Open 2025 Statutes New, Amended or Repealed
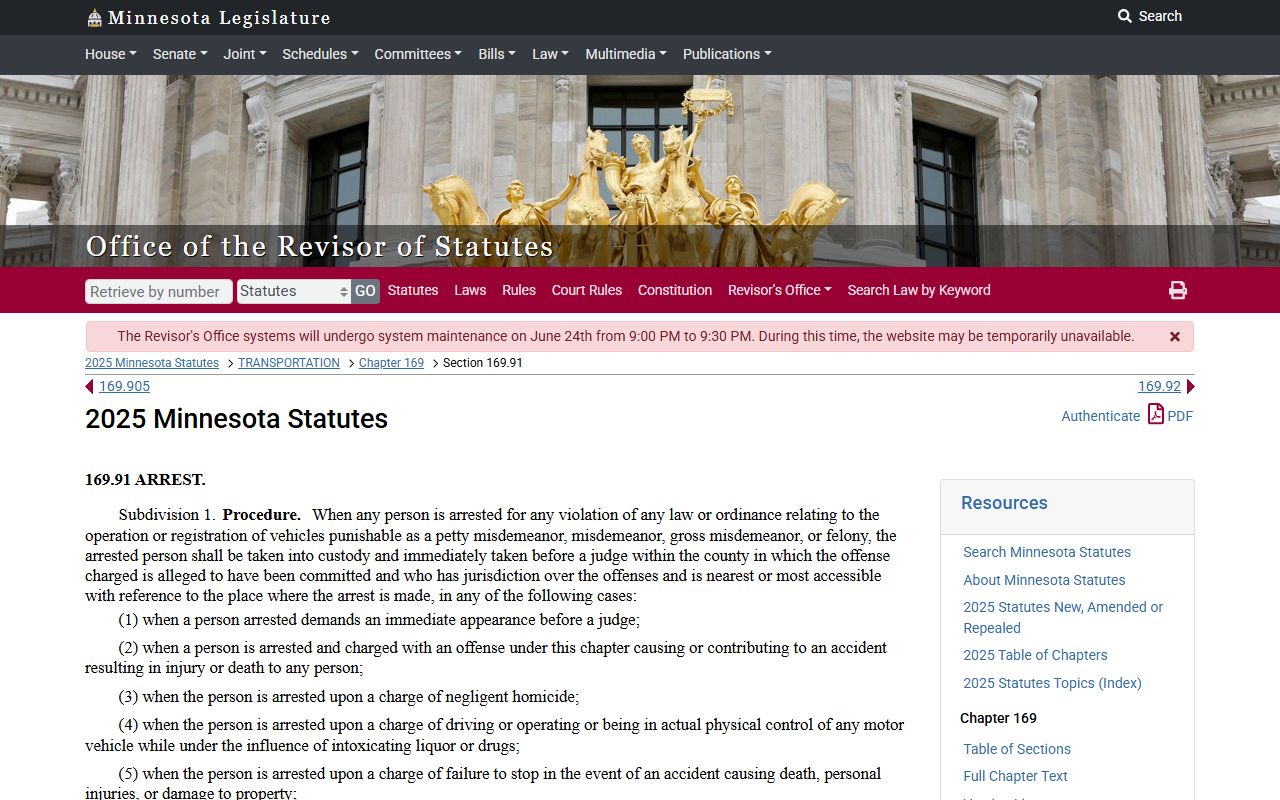The image size is (1280, 800). 1063,617
